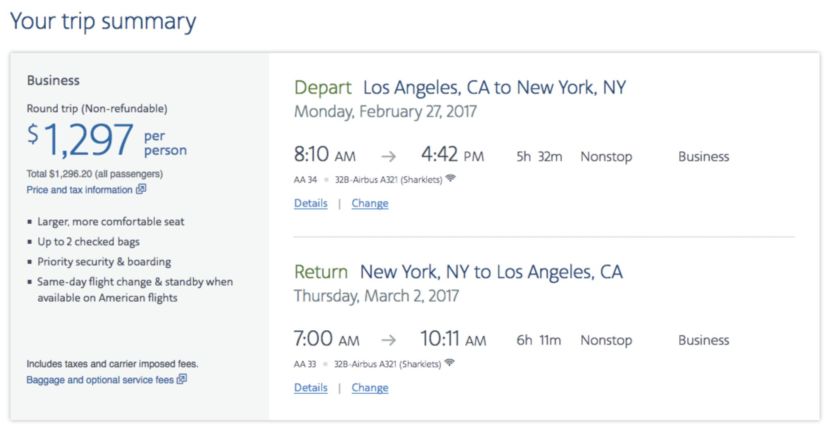Select the Return New York to Los Angeles heading
830x433 pixels.
tap(458, 272)
